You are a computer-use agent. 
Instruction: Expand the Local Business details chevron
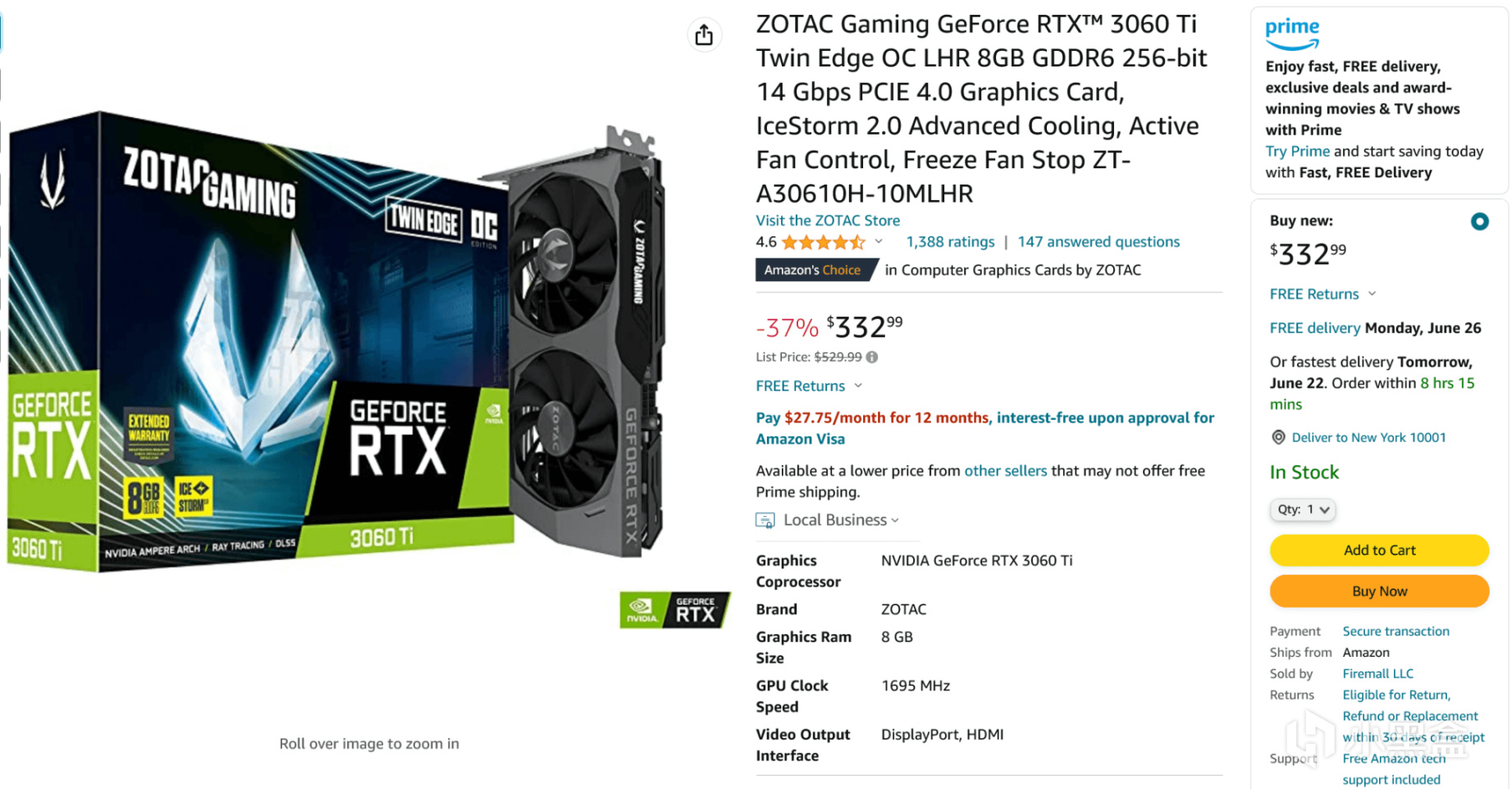click(895, 520)
